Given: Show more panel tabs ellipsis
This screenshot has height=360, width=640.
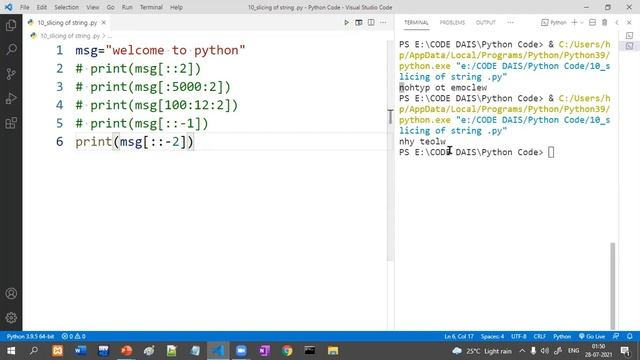Looking at the screenshot, I should pyautogui.click(x=510, y=22).
